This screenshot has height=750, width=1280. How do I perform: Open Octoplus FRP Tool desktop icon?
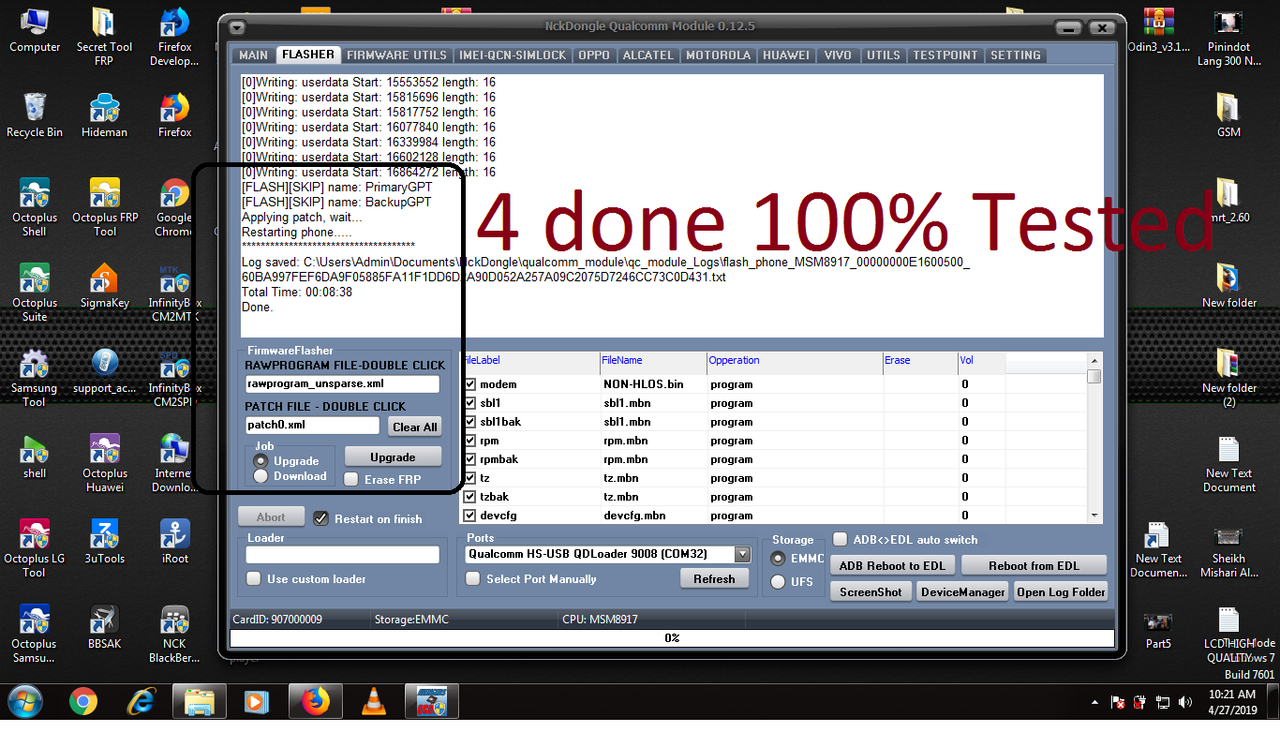pos(104,207)
